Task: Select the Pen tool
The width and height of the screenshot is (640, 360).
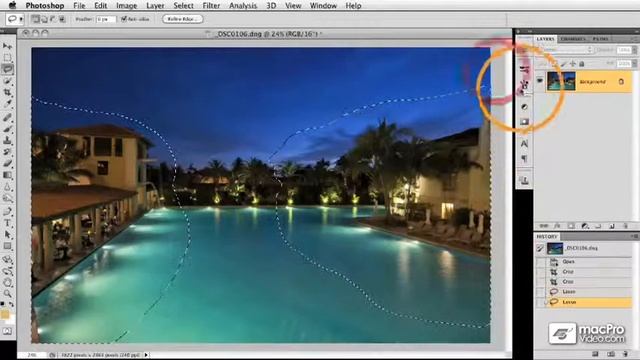Action: [x=7, y=211]
